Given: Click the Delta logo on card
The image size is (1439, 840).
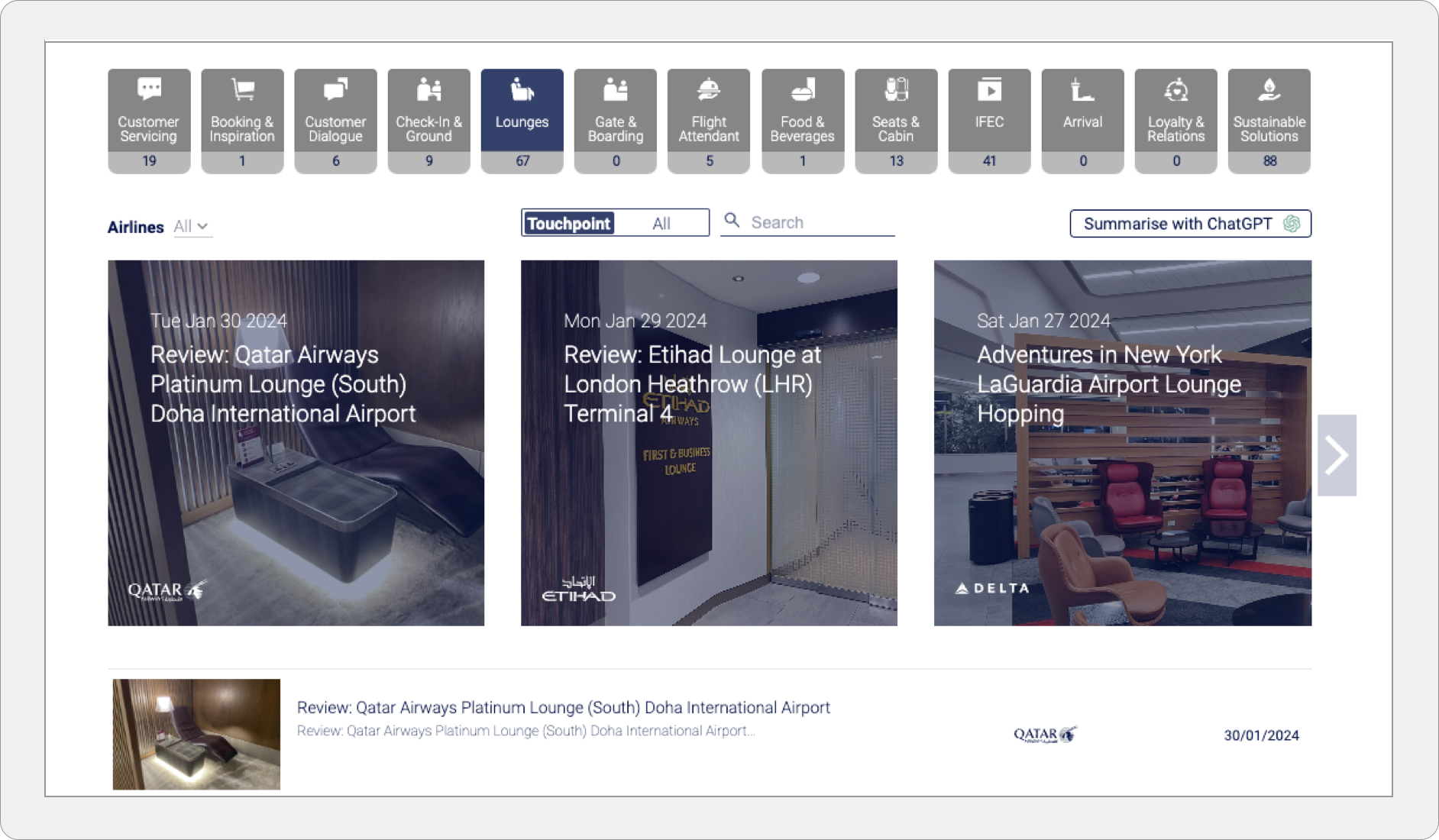Looking at the screenshot, I should [x=992, y=588].
